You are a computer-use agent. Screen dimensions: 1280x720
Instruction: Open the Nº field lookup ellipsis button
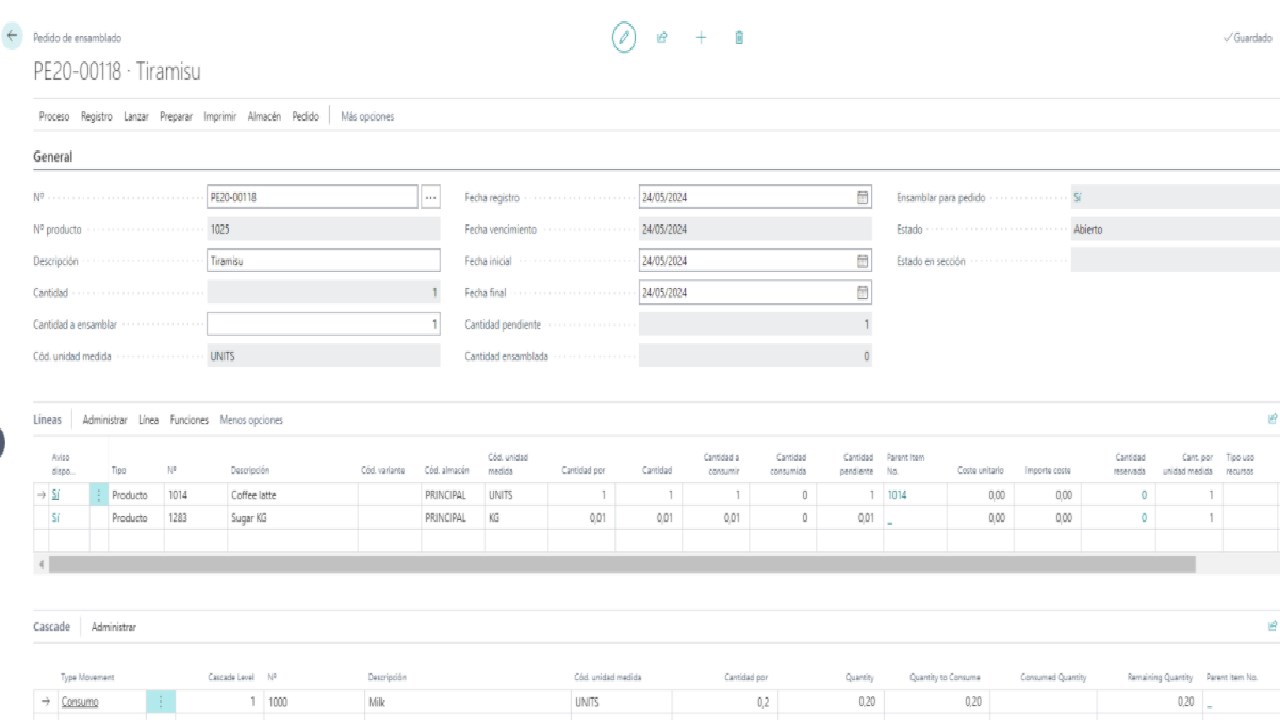430,197
